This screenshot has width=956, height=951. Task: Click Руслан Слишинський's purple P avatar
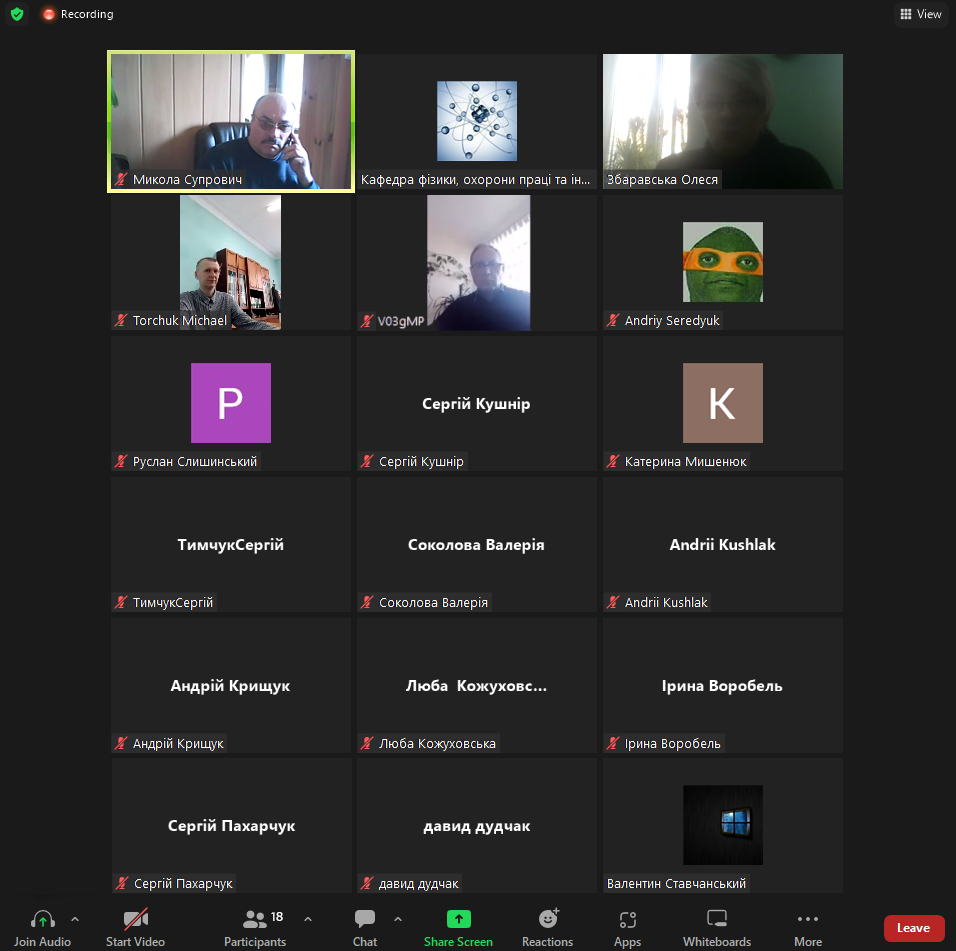tap(231, 403)
